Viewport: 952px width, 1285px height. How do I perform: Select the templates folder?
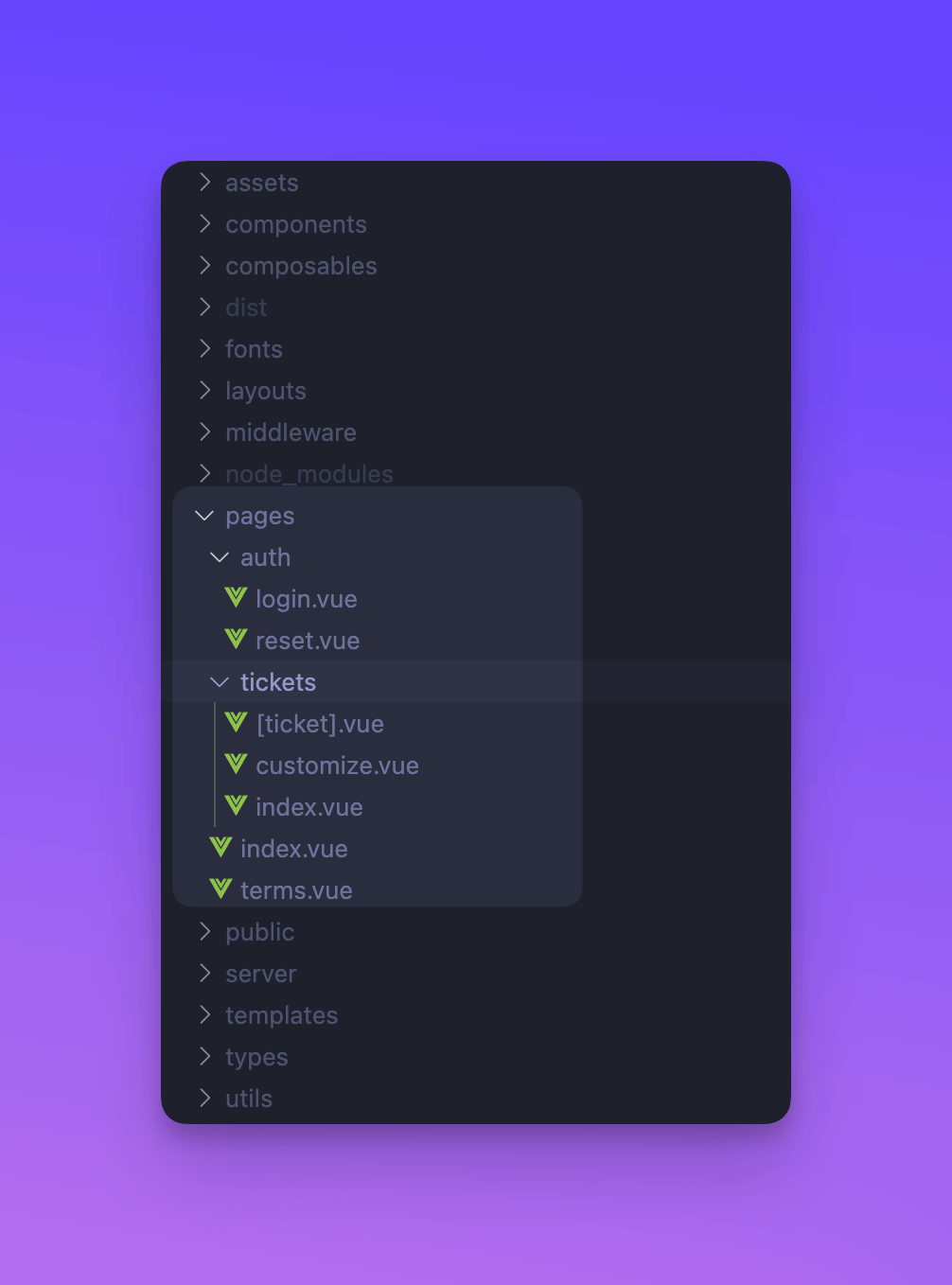click(281, 1015)
